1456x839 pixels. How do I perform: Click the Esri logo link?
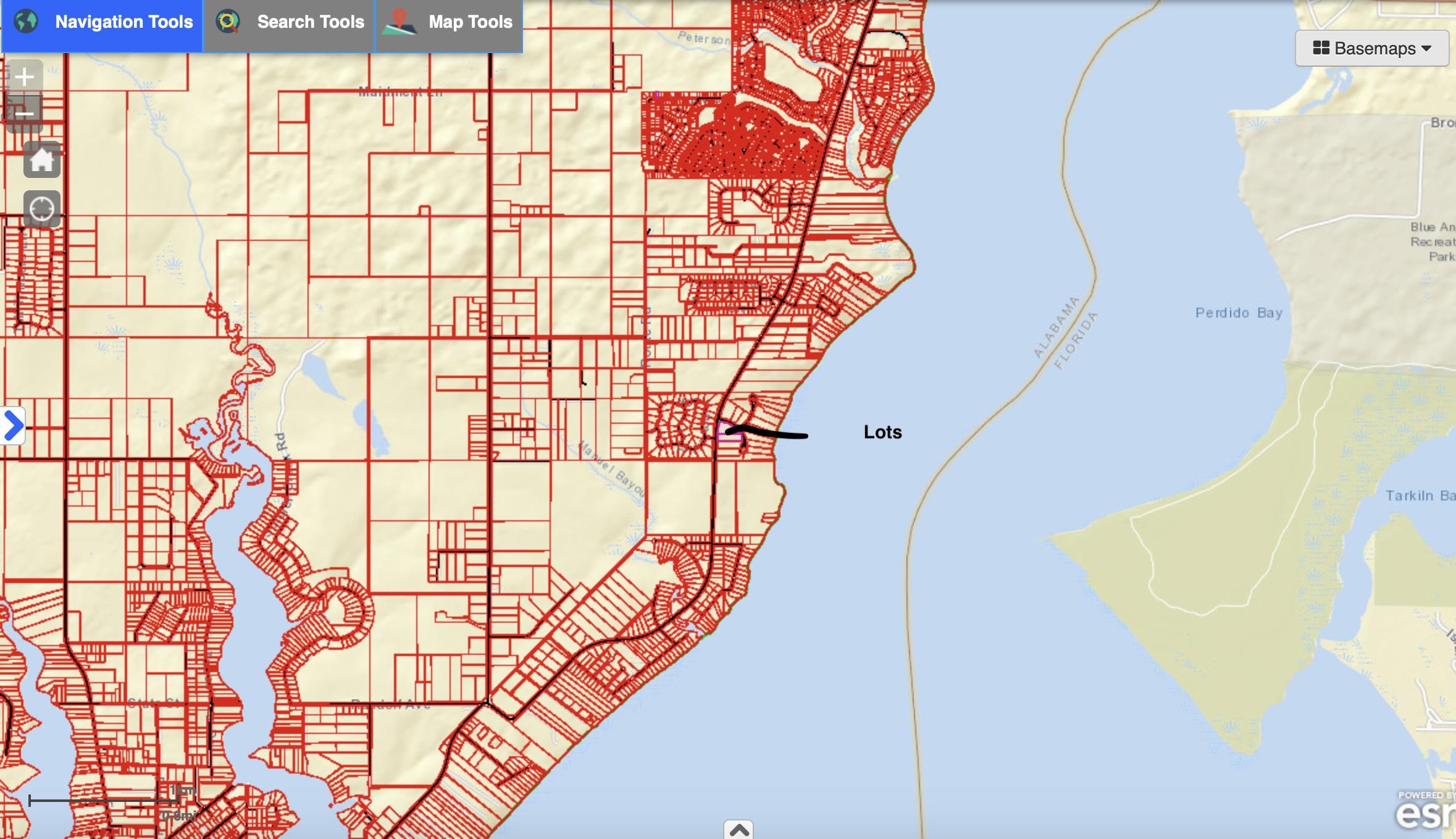[x=1425, y=811]
